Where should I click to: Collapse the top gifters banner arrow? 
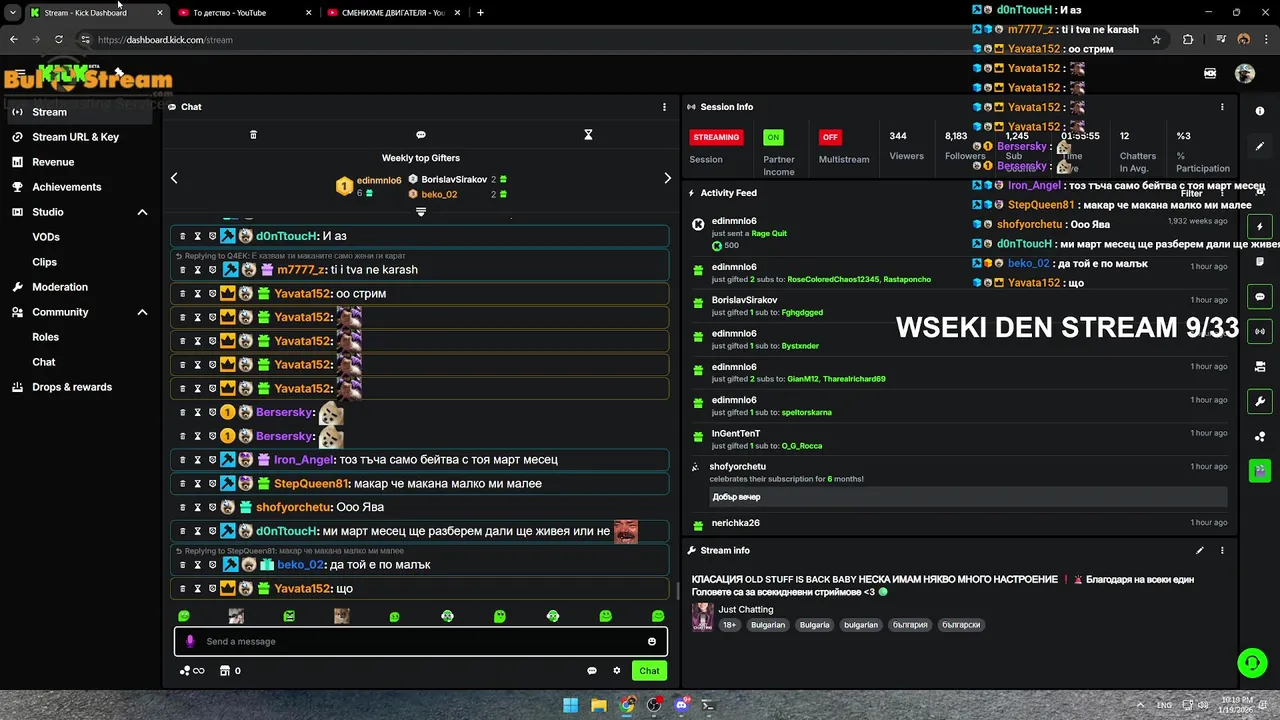[x=421, y=211]
